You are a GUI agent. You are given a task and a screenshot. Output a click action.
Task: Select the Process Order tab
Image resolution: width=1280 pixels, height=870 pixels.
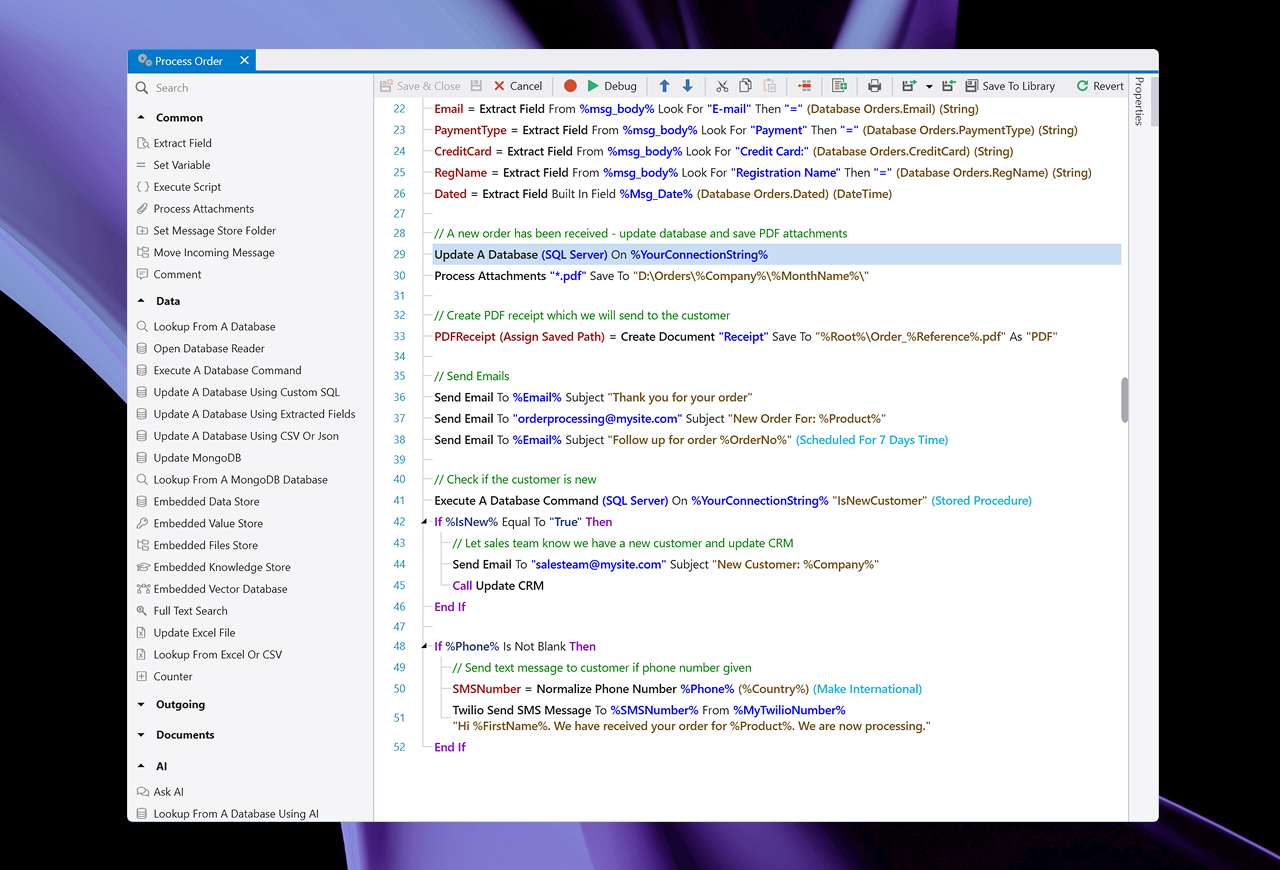[187, 61]
